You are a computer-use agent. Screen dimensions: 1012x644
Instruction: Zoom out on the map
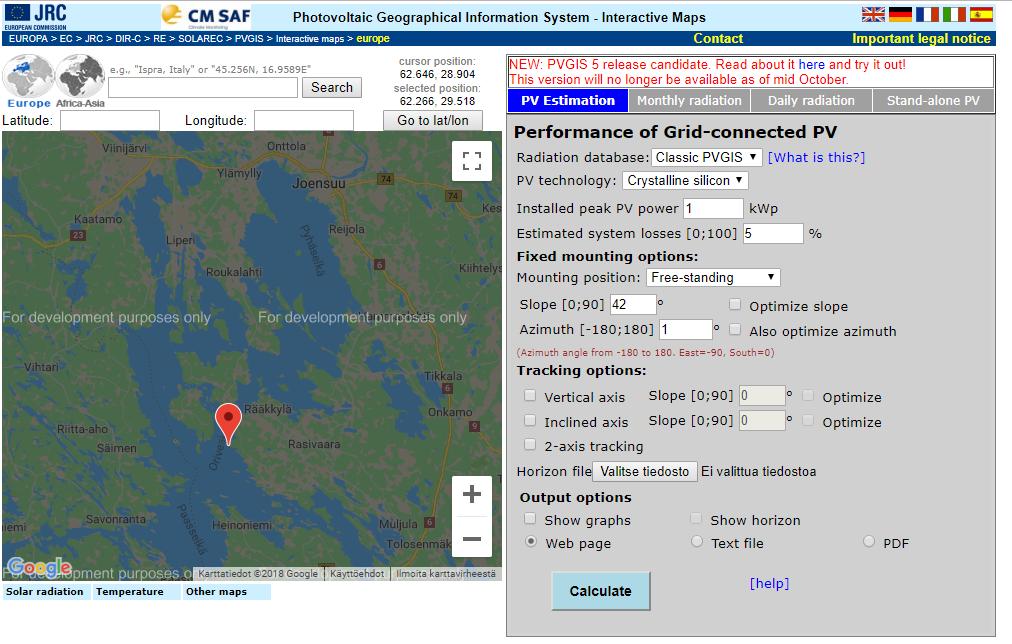(x=472, y=538)
